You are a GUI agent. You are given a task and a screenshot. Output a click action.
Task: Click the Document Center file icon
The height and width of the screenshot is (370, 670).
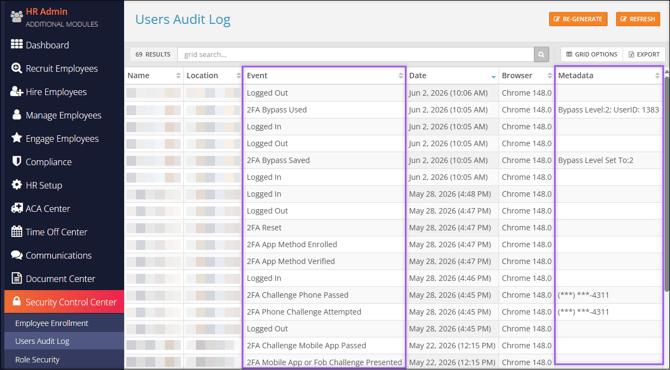tap(17, 278)
